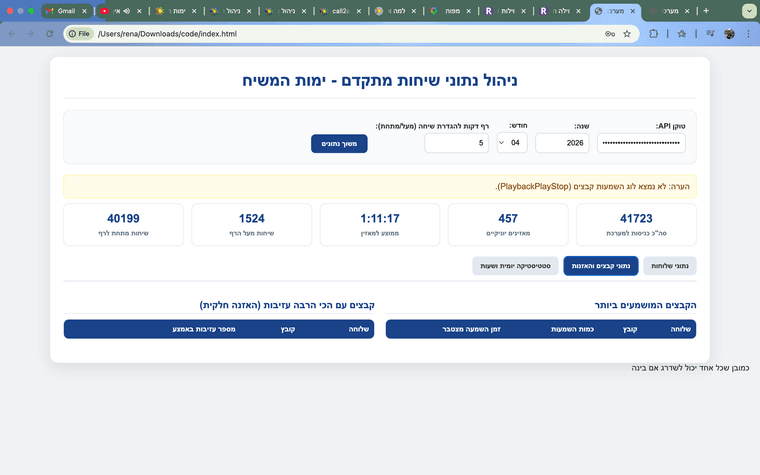Bookmark this page with the star
The height and width of the screenshot is (475, 760).
627,34
